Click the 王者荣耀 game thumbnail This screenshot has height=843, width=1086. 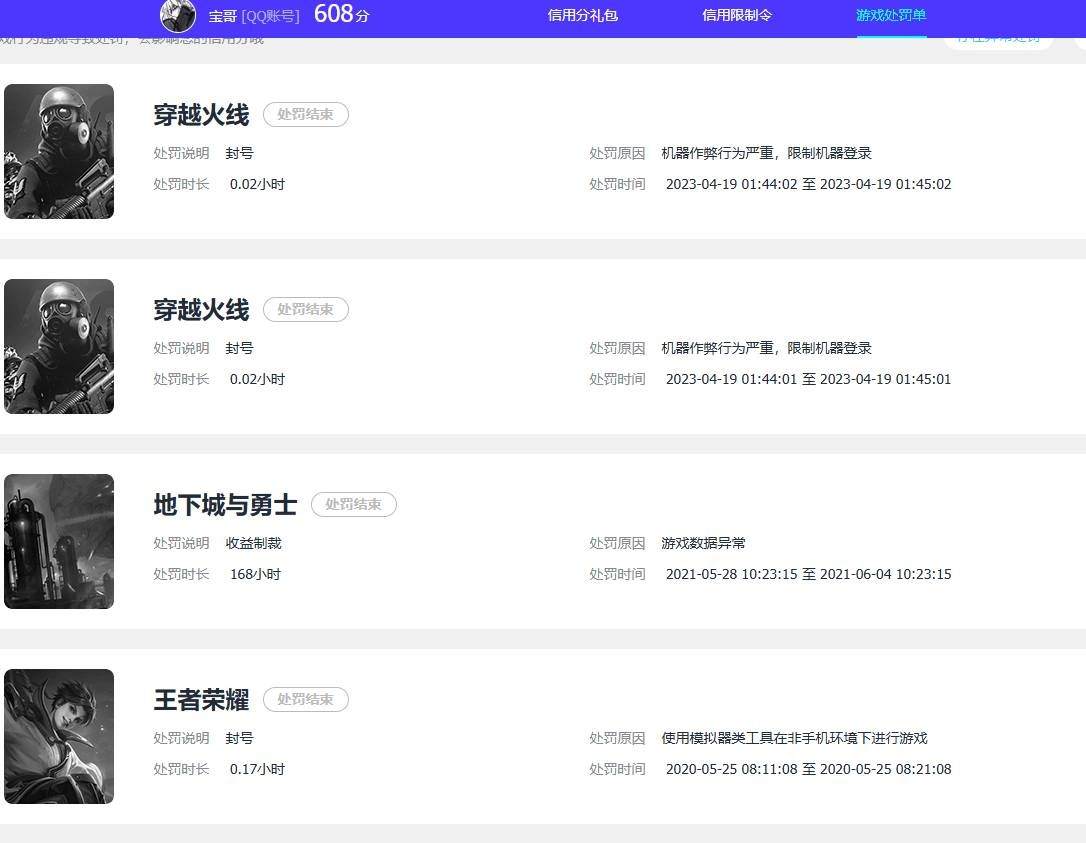click(59, 736)
